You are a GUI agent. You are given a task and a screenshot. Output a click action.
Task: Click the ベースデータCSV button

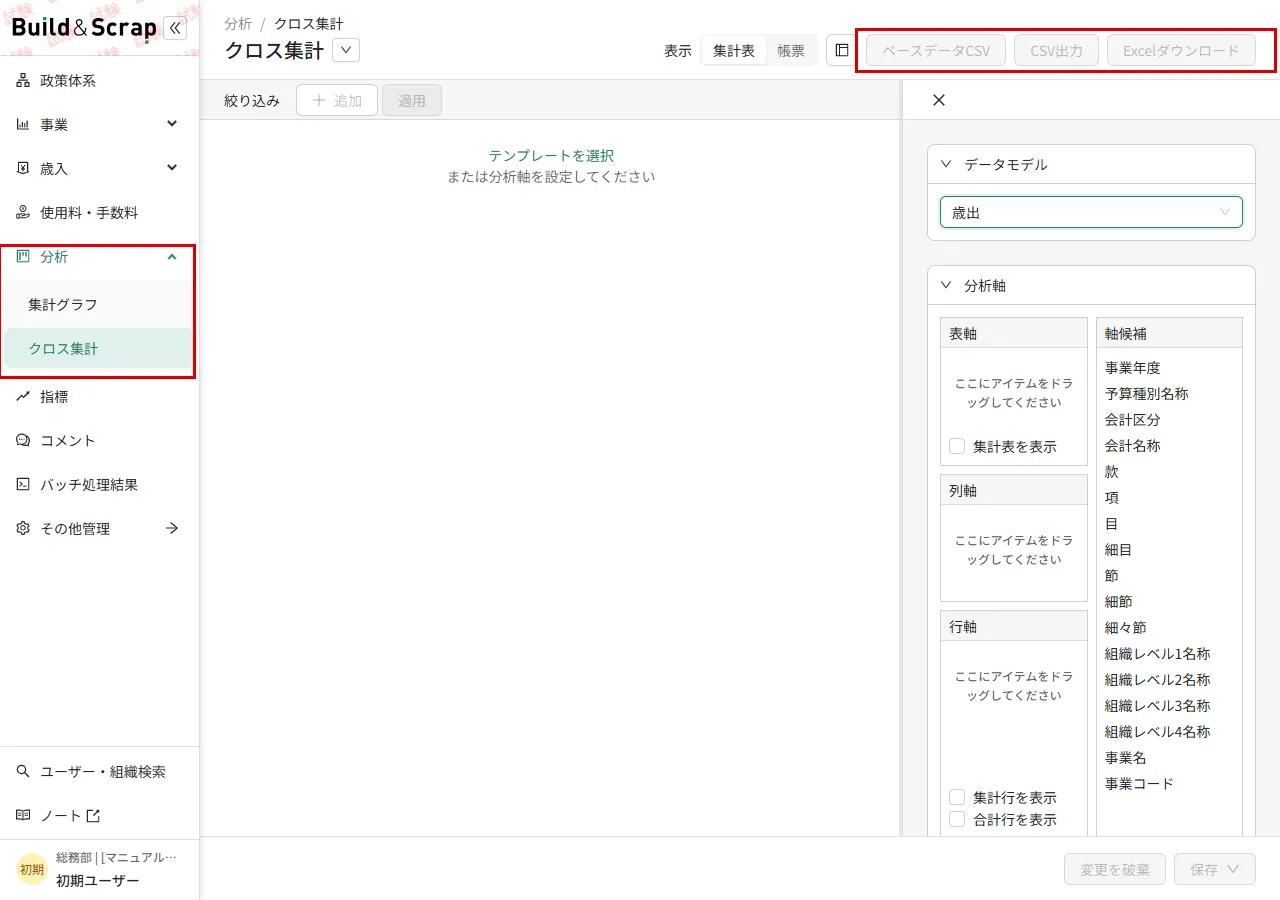click(x=936, y=50)
